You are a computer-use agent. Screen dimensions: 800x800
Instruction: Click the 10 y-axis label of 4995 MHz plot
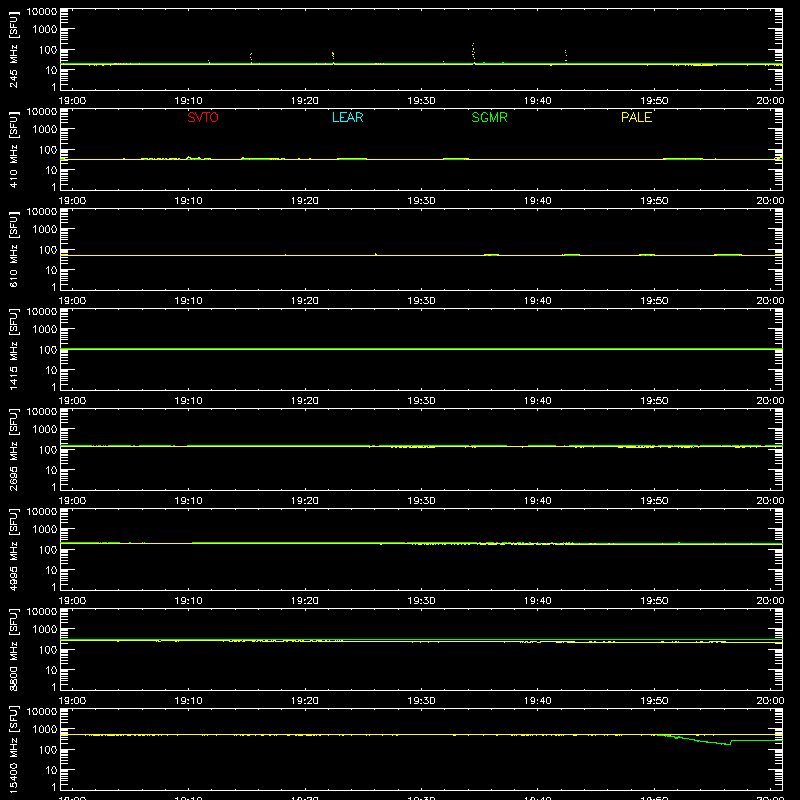pyautogui.click(x=51, y=570)
